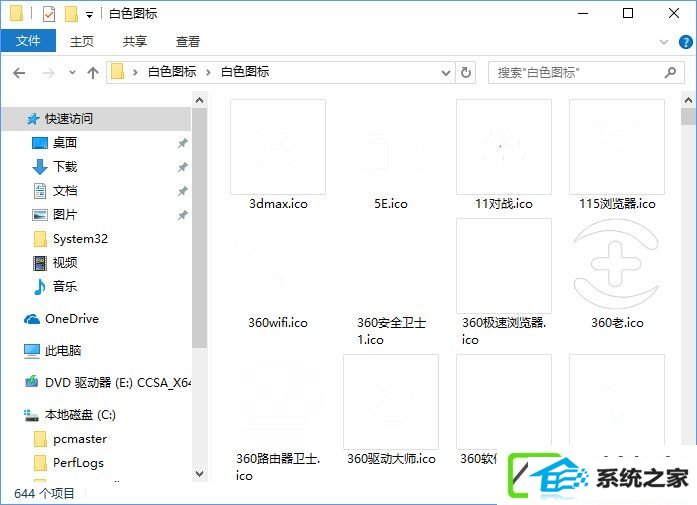Viewport: 697px width, 505px height.
Task: Expand chevron between the 白色图标 breadcrumbs
Action: click(x=208, y=72)
